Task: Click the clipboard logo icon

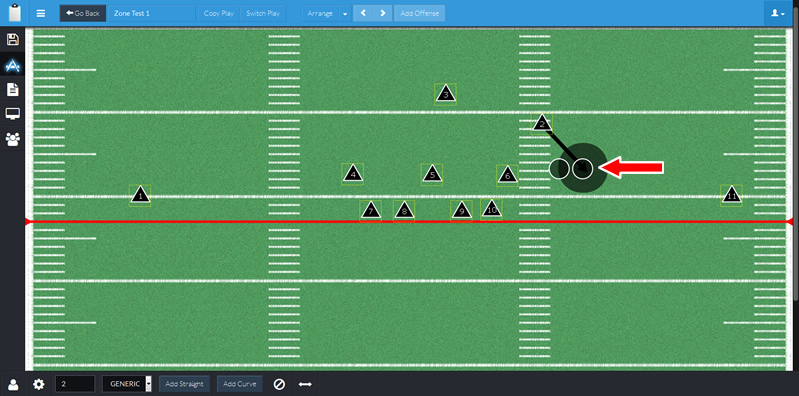Action: pos(13,12)
